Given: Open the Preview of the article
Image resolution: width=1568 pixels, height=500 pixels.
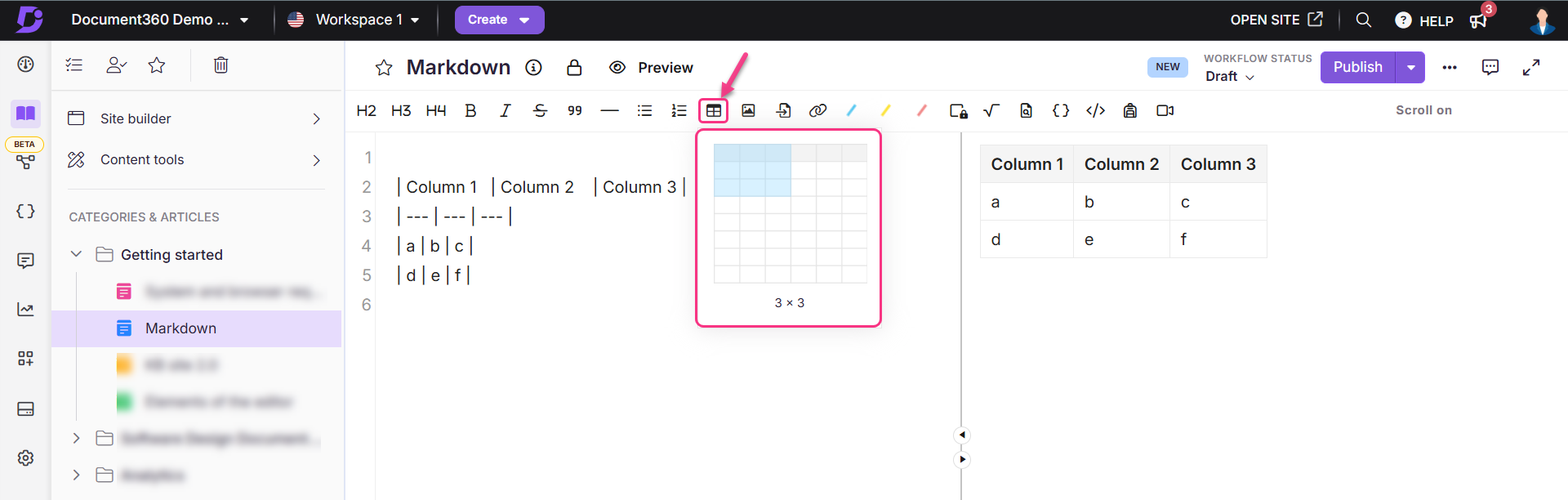Looking at the screenshot, I should pyautogui.click(x=652, y=68).
